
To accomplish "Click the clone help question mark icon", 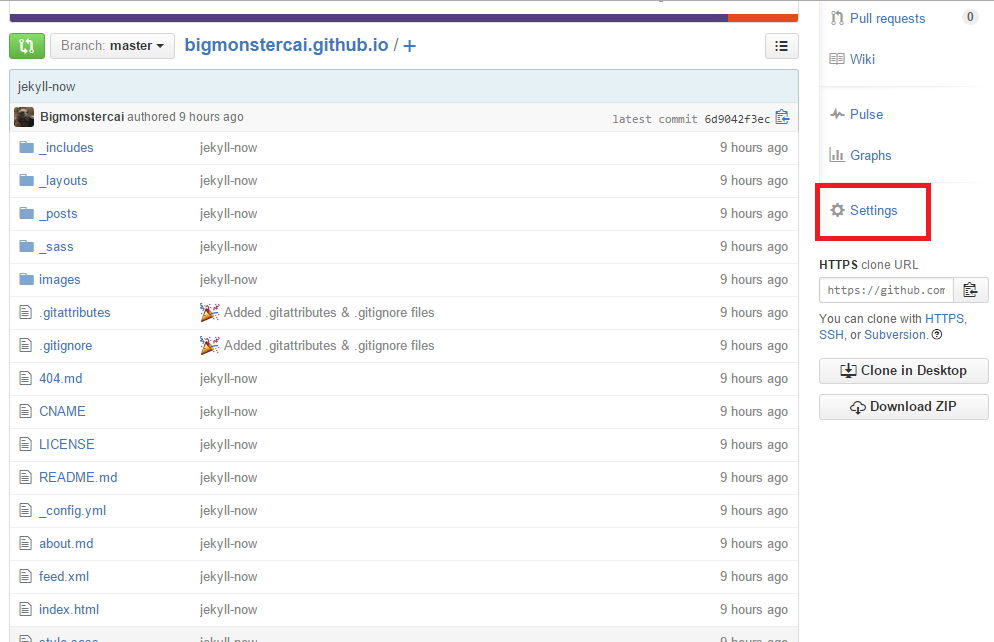I will coord(937,335).
